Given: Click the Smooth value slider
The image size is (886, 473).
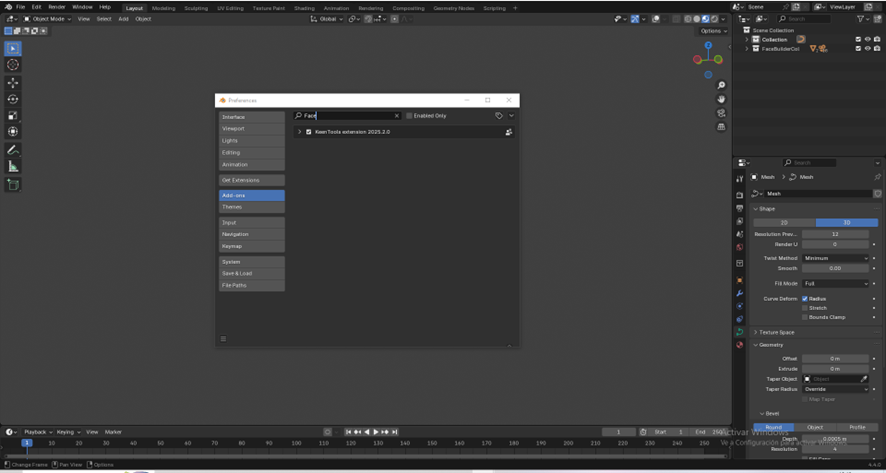Looking at the screenshot, I should [835, 268].
